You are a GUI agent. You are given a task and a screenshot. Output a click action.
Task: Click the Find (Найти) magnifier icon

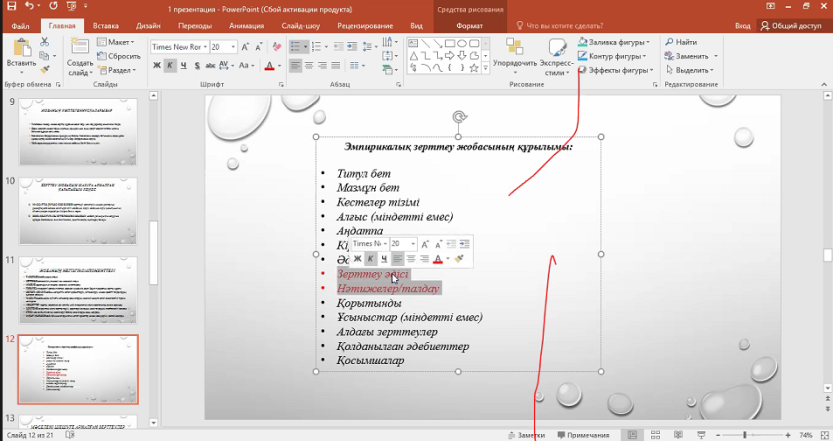pyautogui.click(x=668, y=43)
